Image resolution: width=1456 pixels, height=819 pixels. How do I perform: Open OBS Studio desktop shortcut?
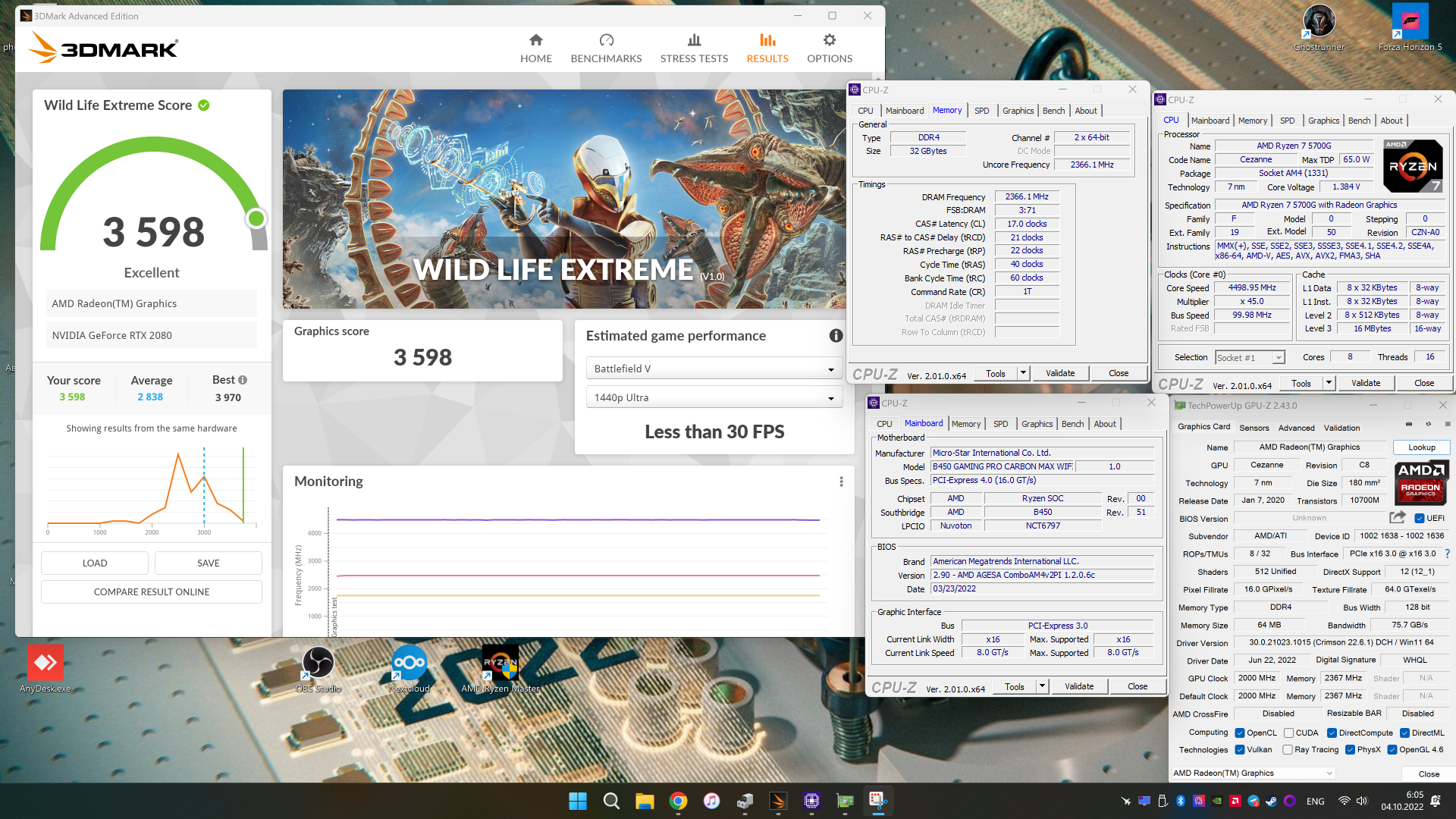318,669
